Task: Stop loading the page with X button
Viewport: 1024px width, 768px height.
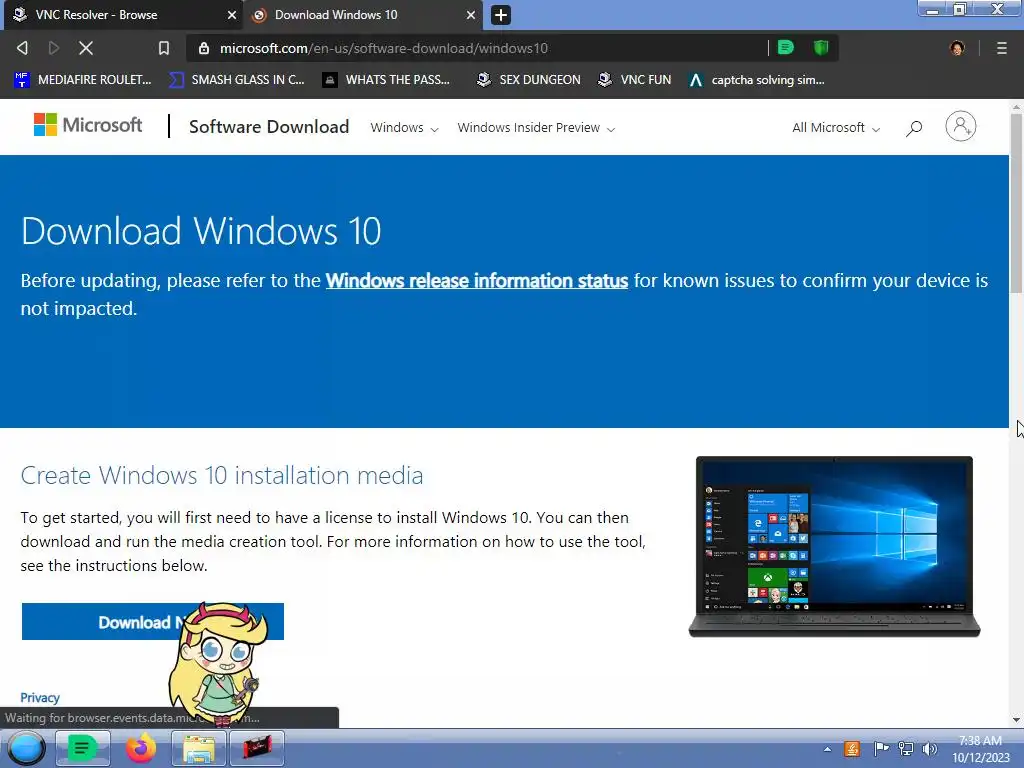Action: [x=86, y=48]
